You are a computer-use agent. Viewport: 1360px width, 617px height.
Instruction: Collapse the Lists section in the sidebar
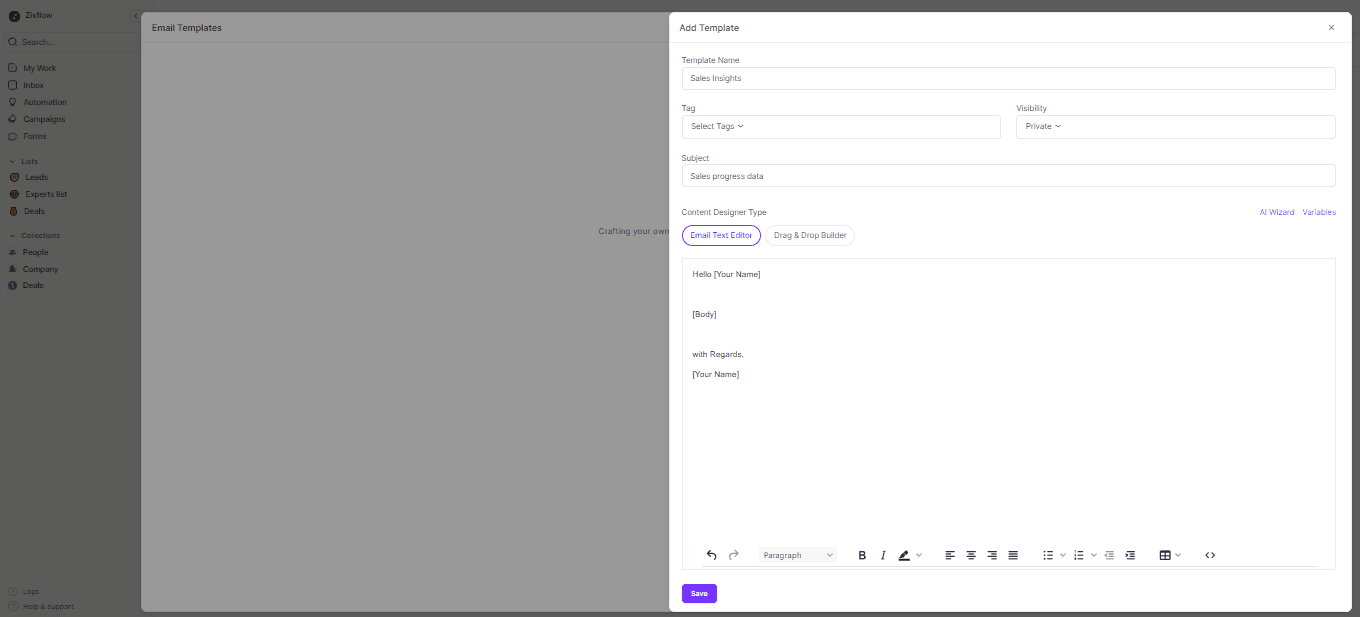(x=12, y=160)
